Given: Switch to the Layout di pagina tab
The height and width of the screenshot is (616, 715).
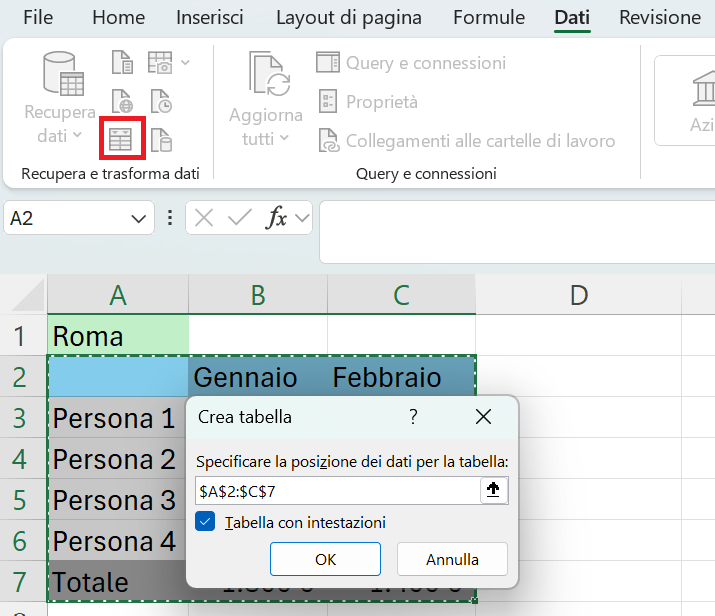Looking at the screenshot, I should [x=349, y=18].
